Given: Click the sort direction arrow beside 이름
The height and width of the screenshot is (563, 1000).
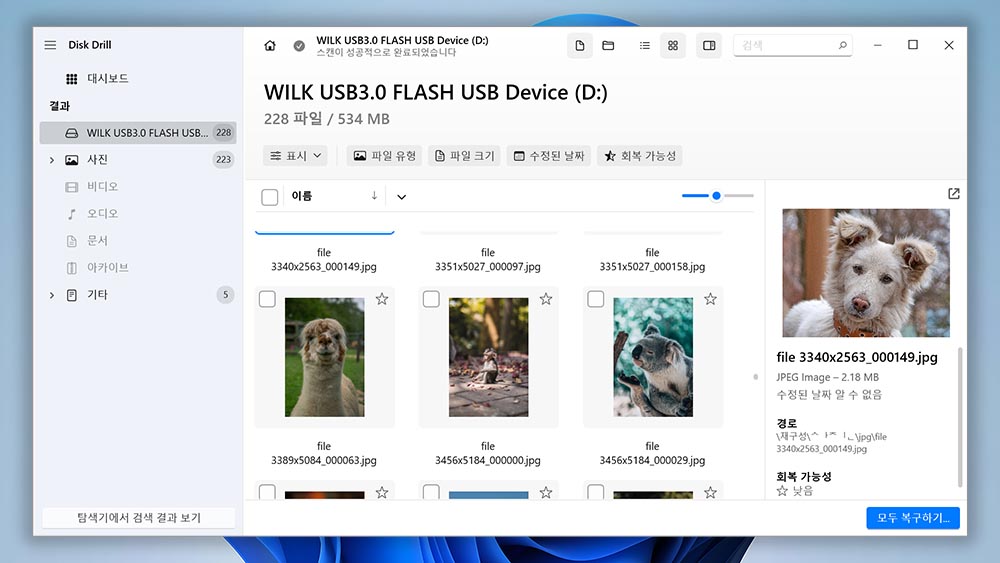Looking at the screenshot, I should point(374,196).
